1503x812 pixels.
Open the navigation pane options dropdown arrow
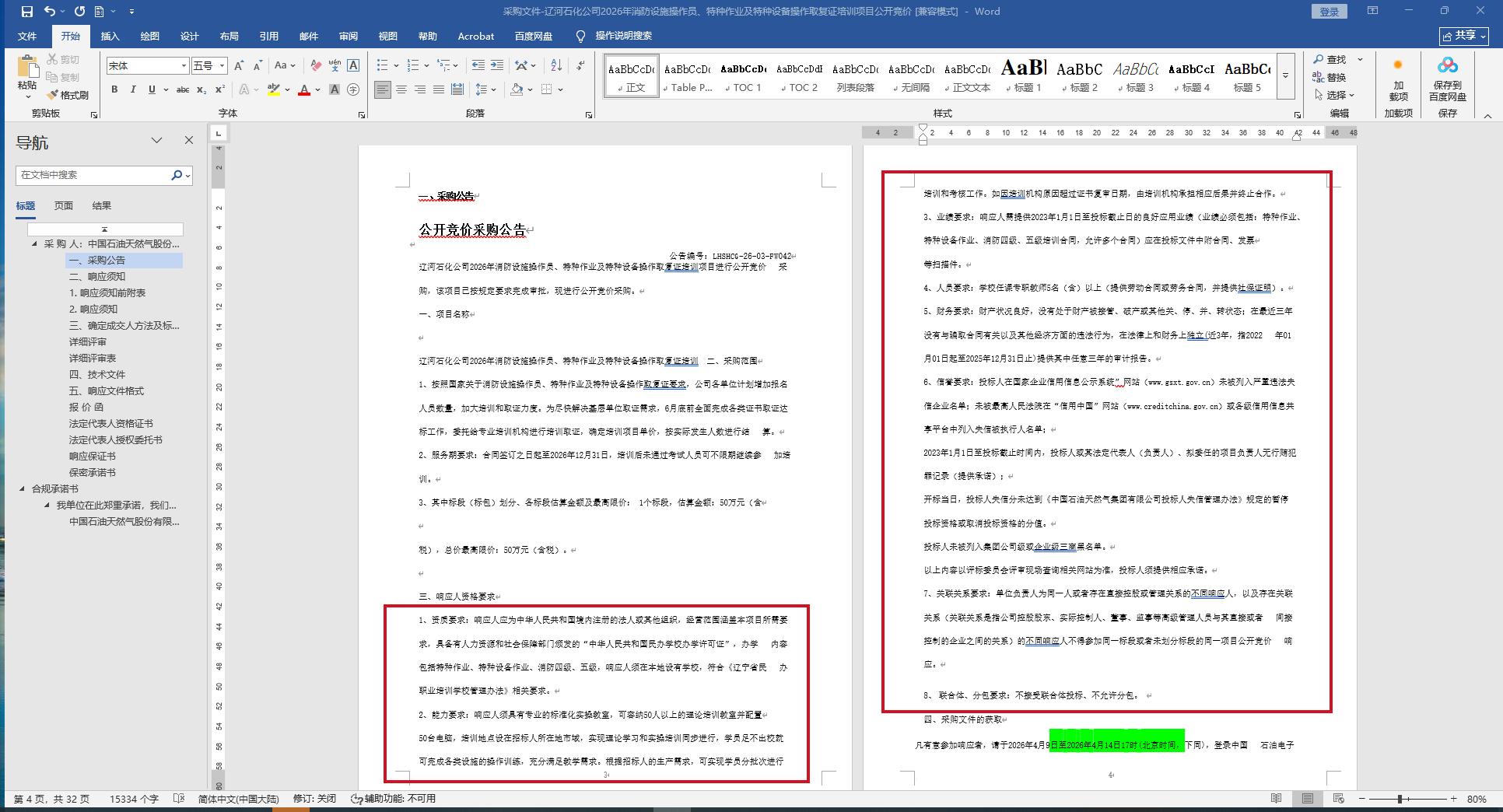[156, 141]
